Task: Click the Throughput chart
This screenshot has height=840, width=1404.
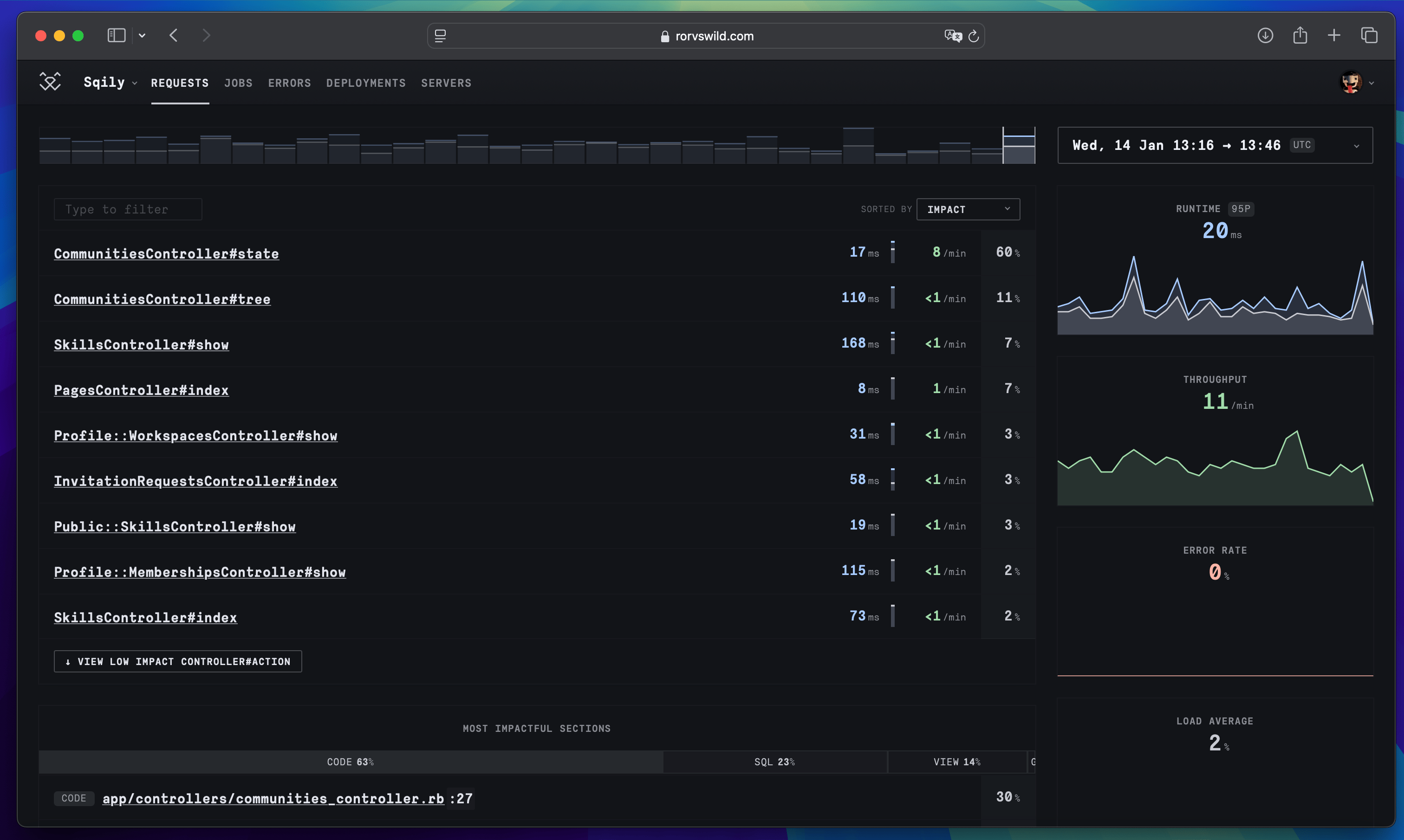Action: [x=1215, y=467]
